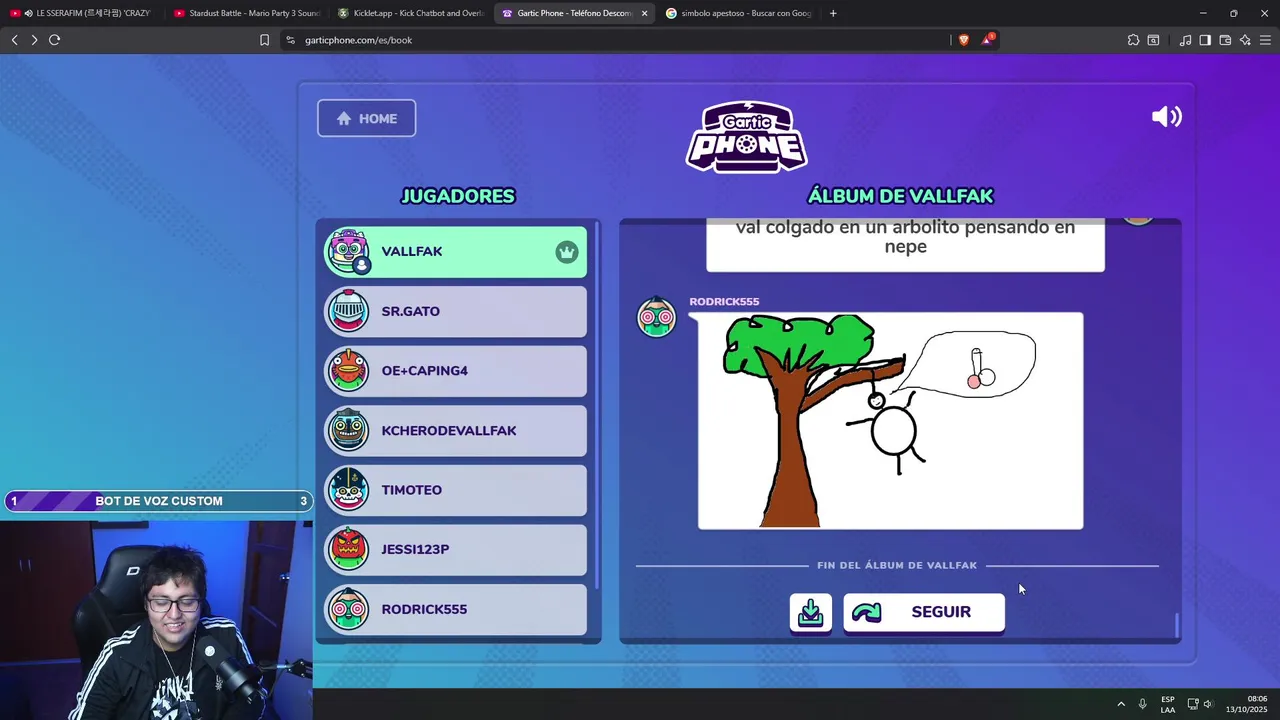The width and height of the screenshot is (1280, 720).
Task: Click the tree drawing in the album
Action: click(x=890, y=421)
